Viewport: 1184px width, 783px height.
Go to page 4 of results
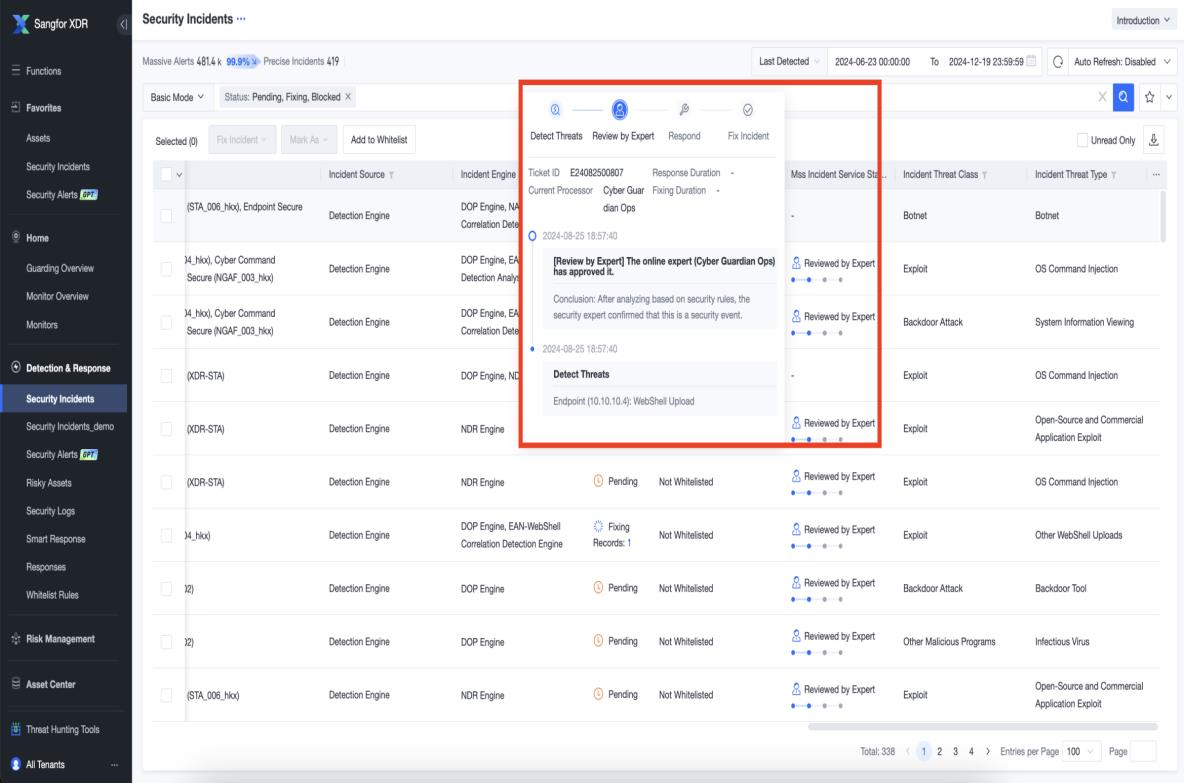[x=971, y=751]
